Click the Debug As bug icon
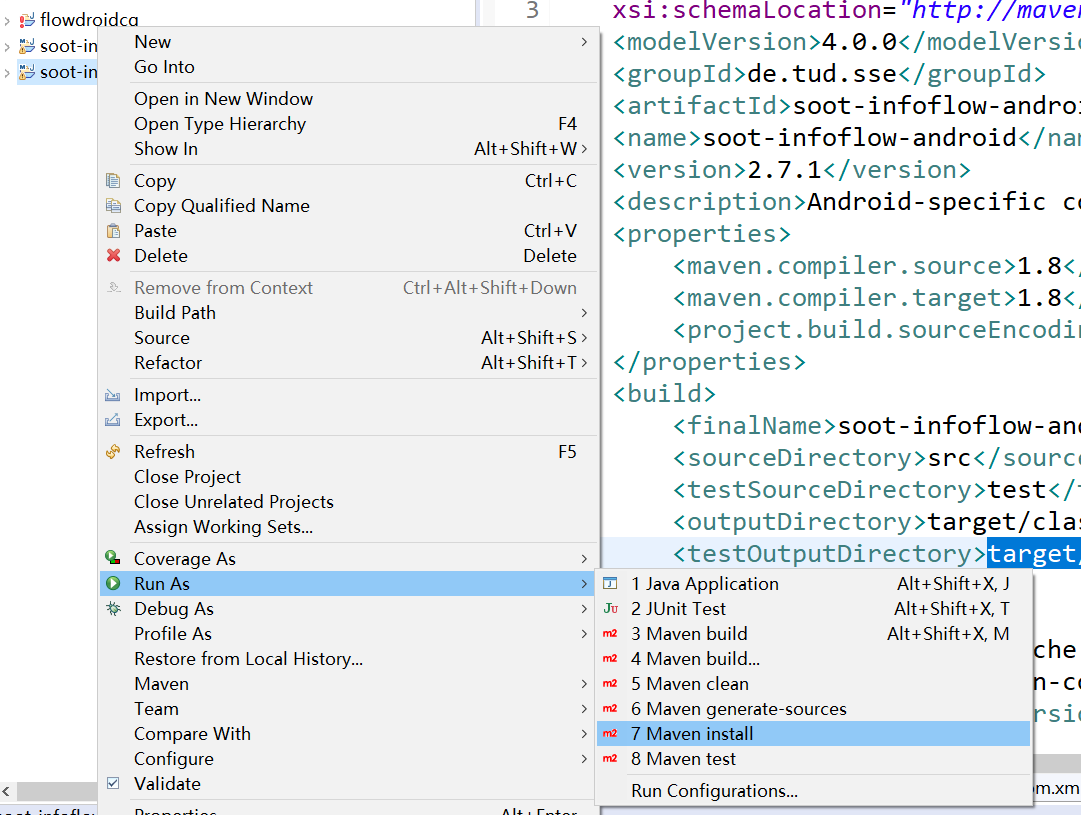The height and width of the screenshot is (815, 1081). pyautogui.click(x=115, y=608)
